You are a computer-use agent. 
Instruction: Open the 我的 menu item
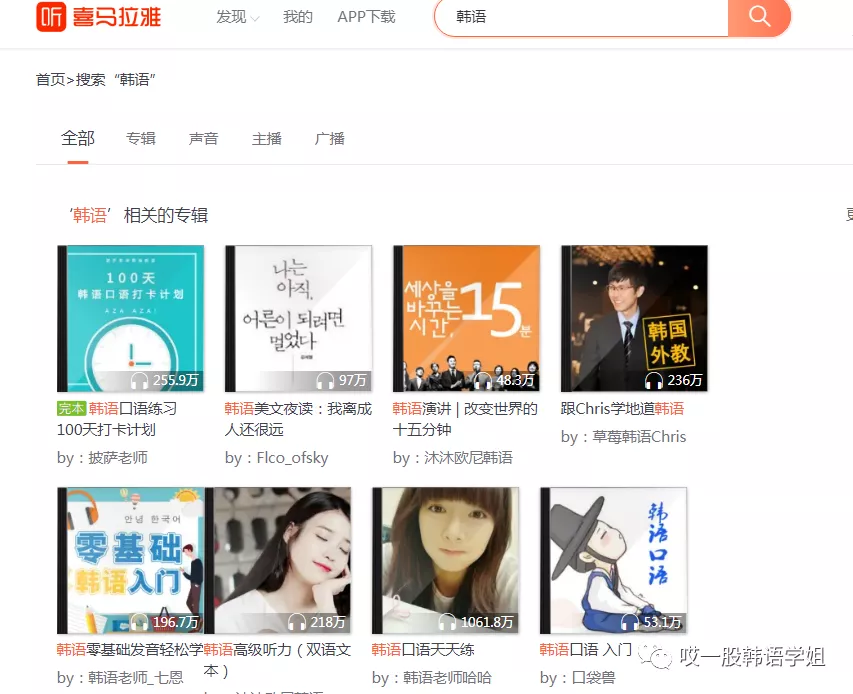point(298,17)
